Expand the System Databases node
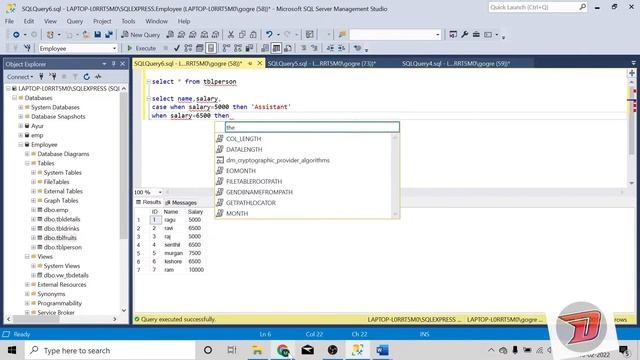This screenshot has height=360, width=640. pyautogui.click(x=21, y=107)
